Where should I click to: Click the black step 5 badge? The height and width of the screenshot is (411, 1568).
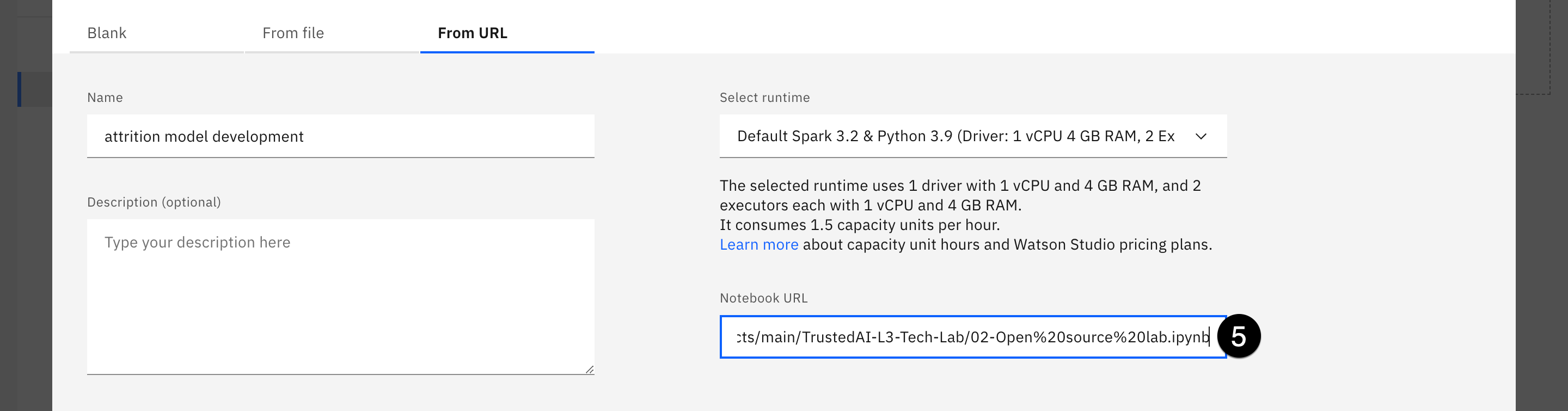tap(1238, 336)
